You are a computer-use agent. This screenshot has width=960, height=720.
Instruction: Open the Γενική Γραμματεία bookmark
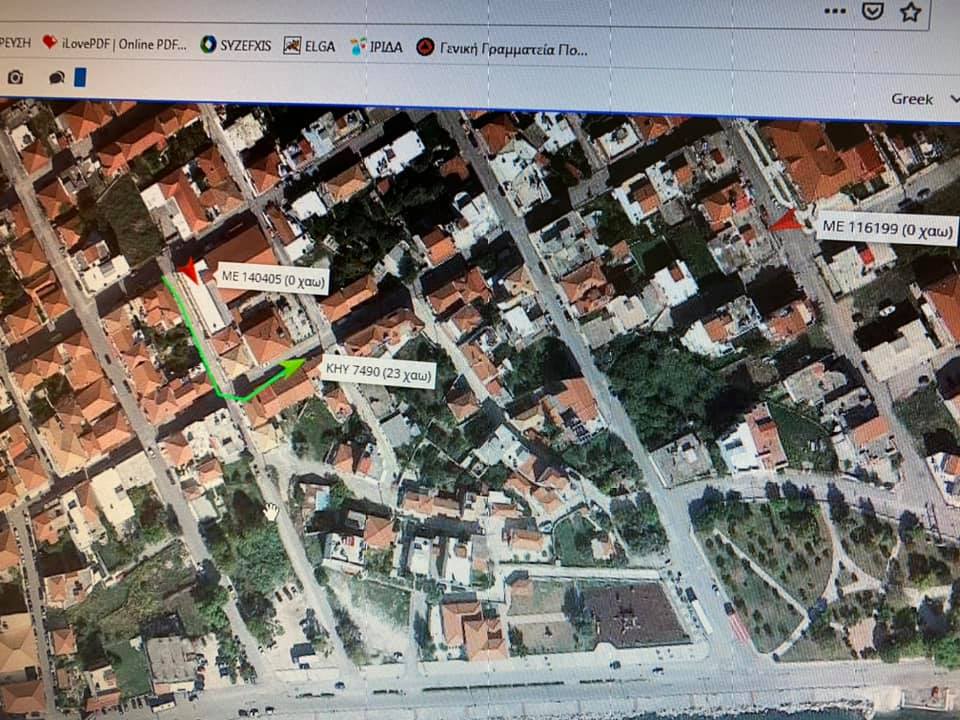(x=501, y=47)
